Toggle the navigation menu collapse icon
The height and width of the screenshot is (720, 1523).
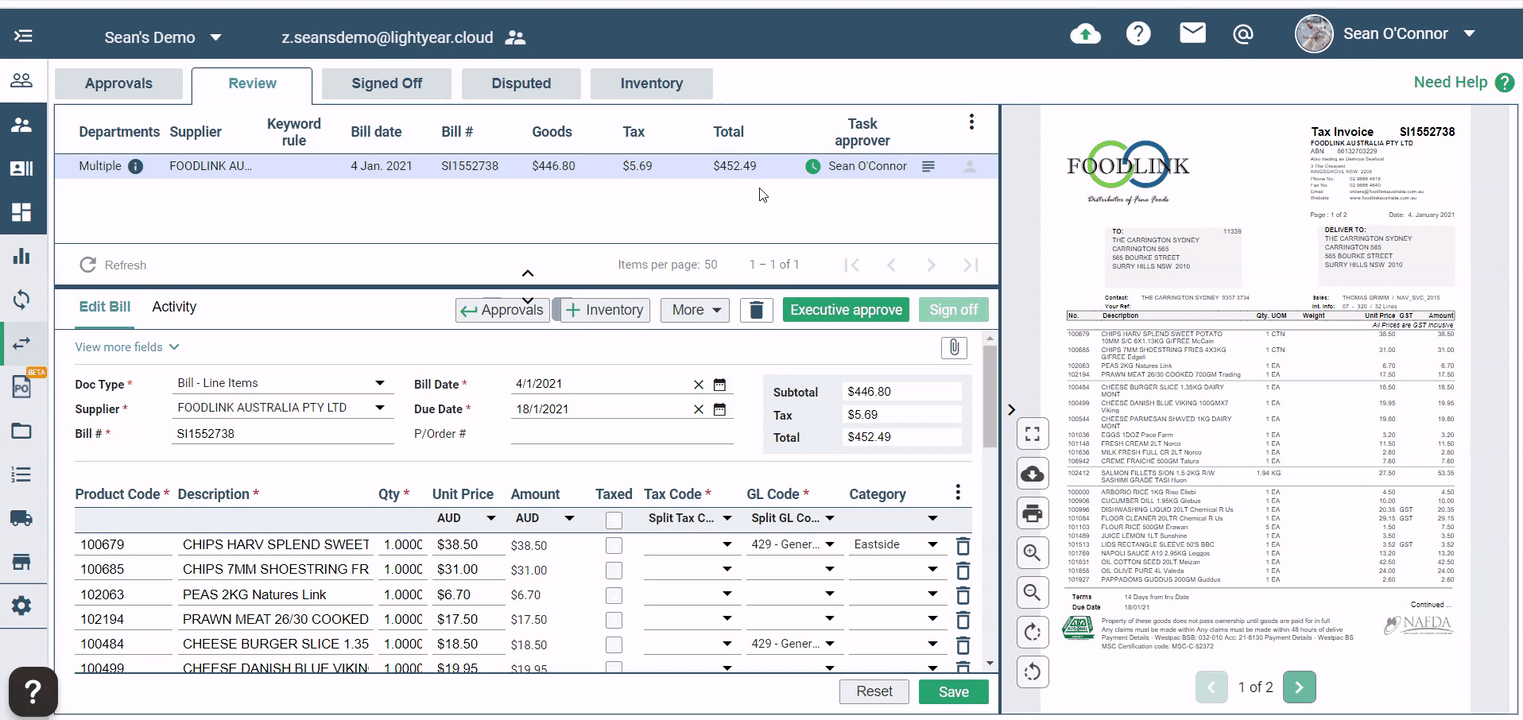(x=23, y=37)
